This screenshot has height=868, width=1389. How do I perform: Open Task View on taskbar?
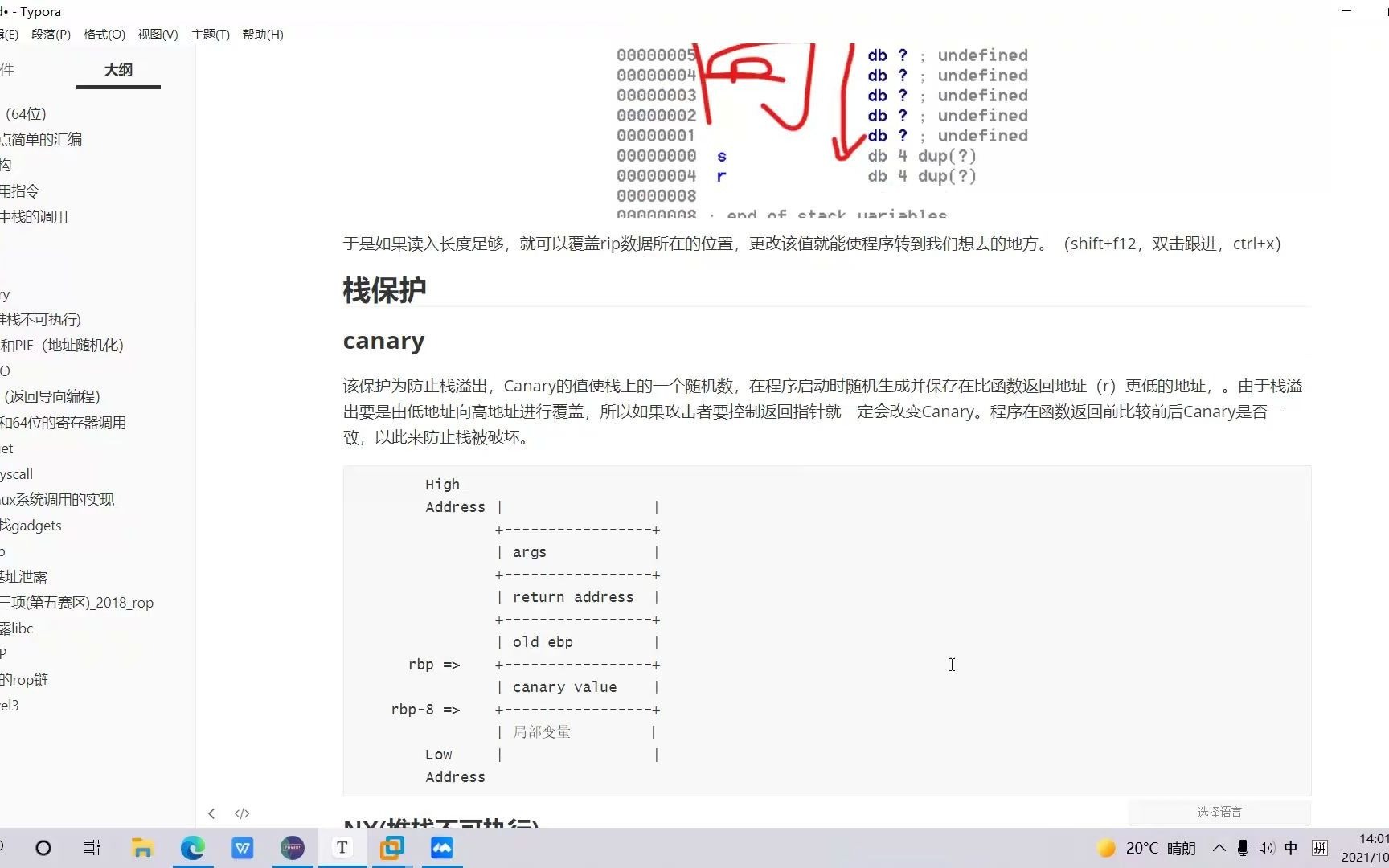pyautogui.click(x=92, y=848)
